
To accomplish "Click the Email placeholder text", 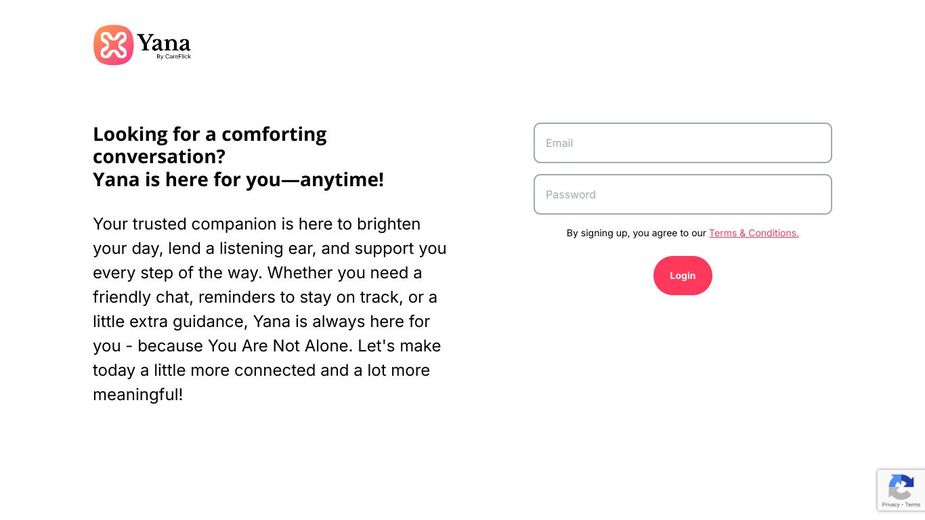I will point(559,143).
